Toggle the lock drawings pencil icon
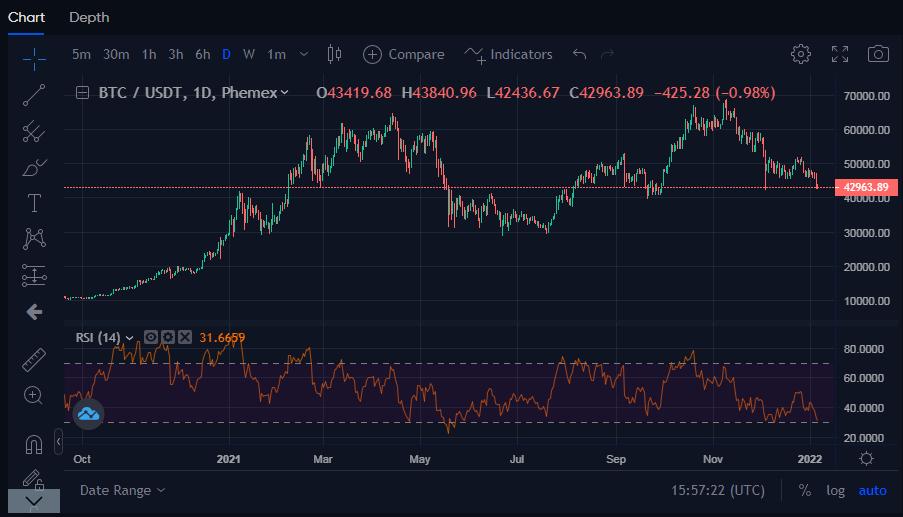This screenshot has height=517, width=903. [x=33, y=479]
